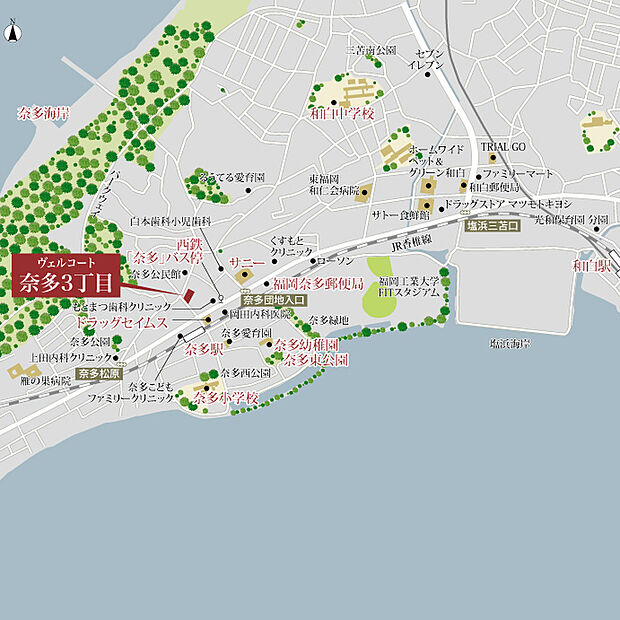Click the 和白中学校 school building icon
The image size is (620, 620).
point(353,95)
